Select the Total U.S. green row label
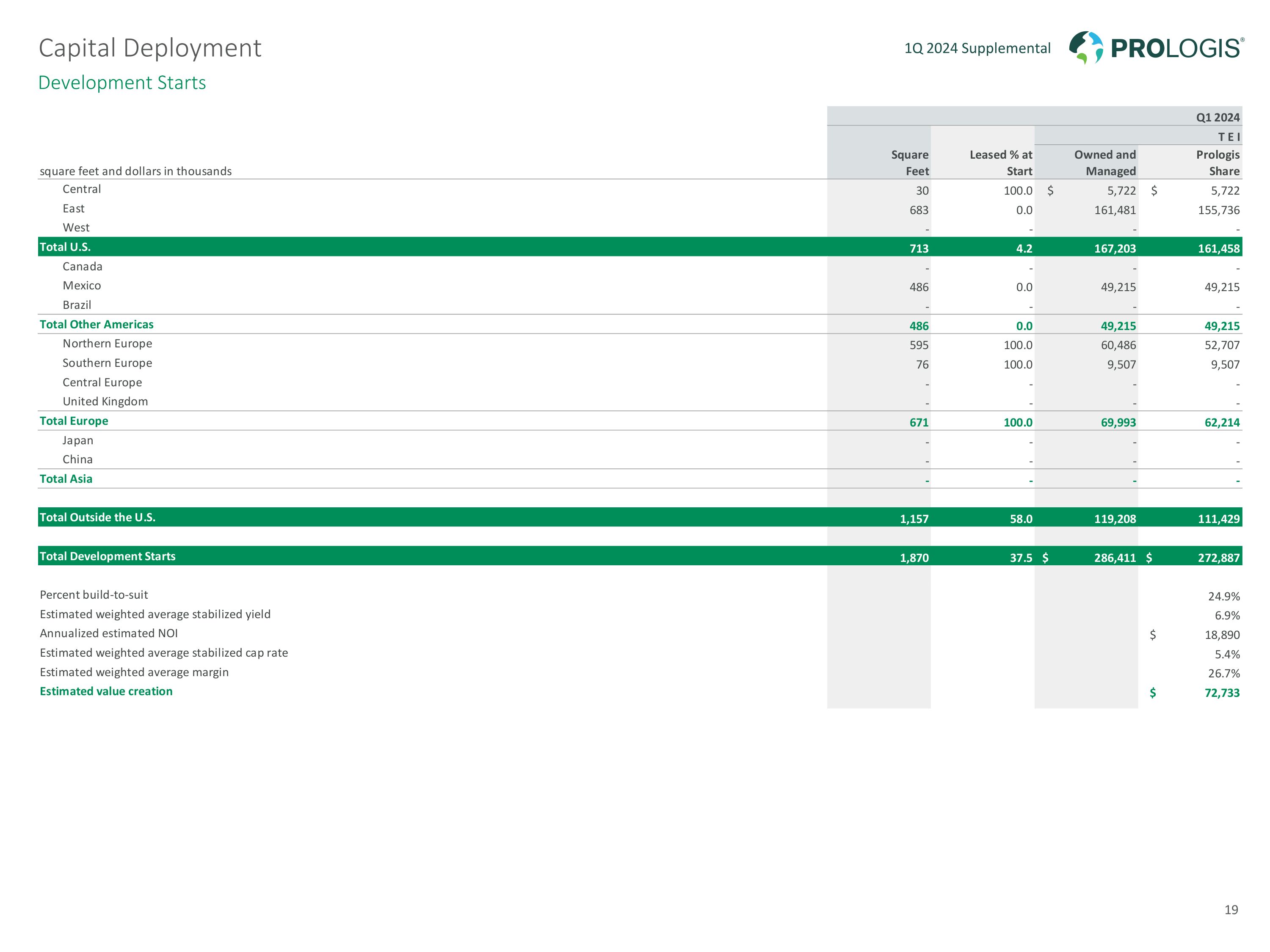The width and height of the screenshot is (1270, 952). coord(65,247)
